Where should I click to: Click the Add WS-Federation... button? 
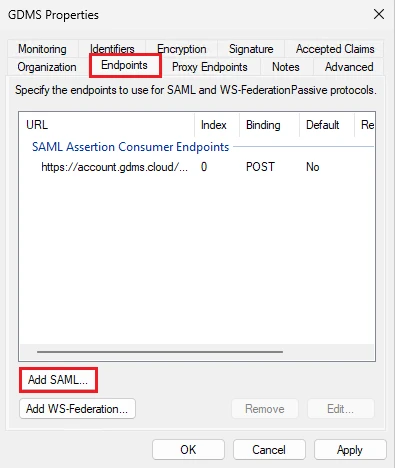click(77, 409)
